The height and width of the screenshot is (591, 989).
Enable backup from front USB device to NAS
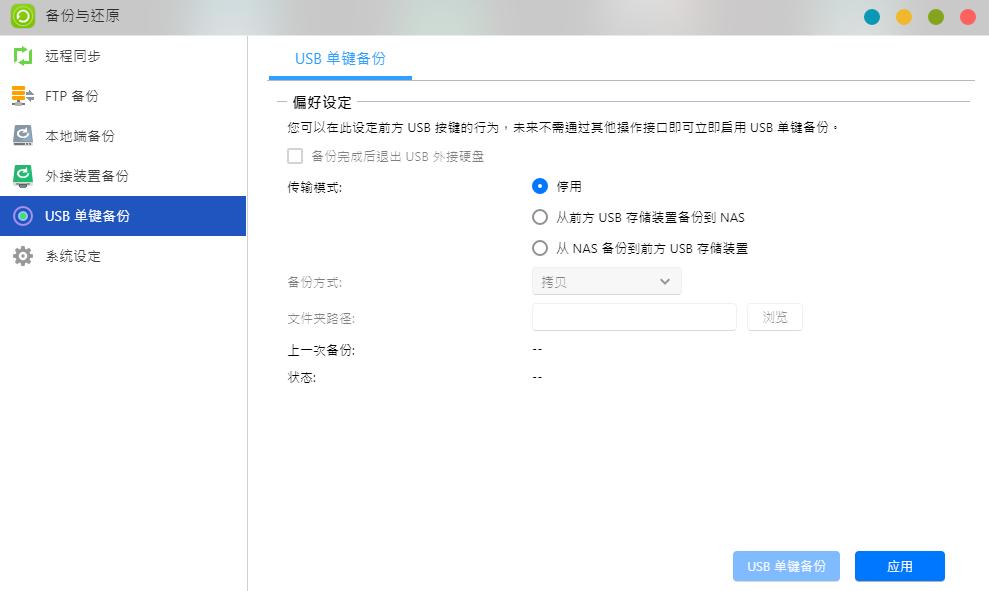click(539, 217)
